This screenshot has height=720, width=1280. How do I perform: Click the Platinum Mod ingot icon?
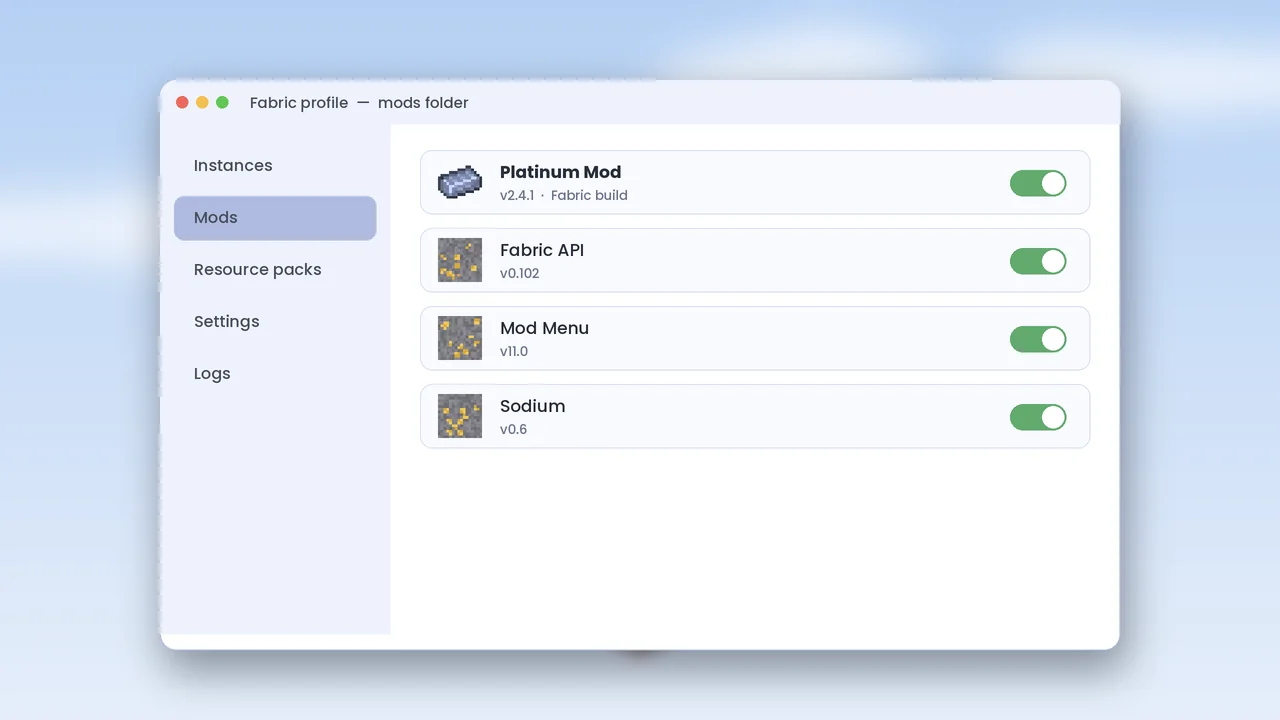tap(460, 182)
